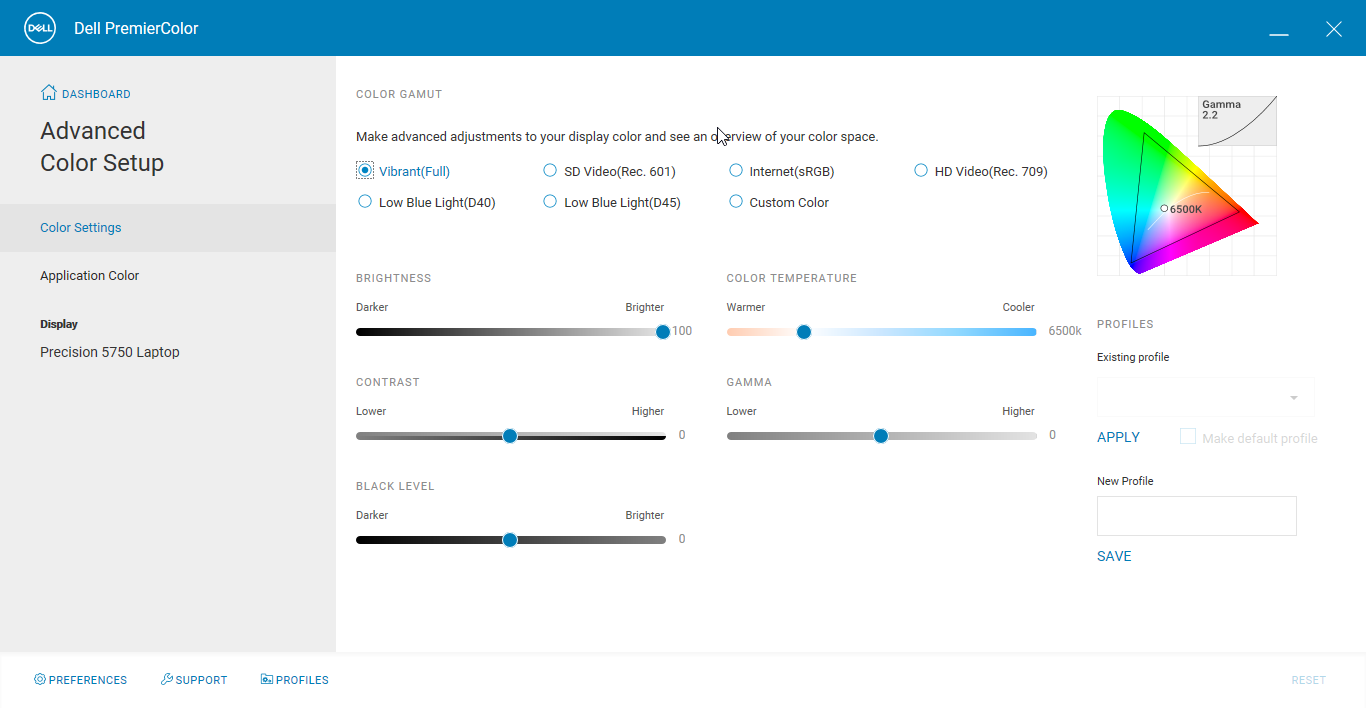Choose HD Video(Rec. 709) gamut
This screenshot has height=708, width=1366.
tap(921, 170)
